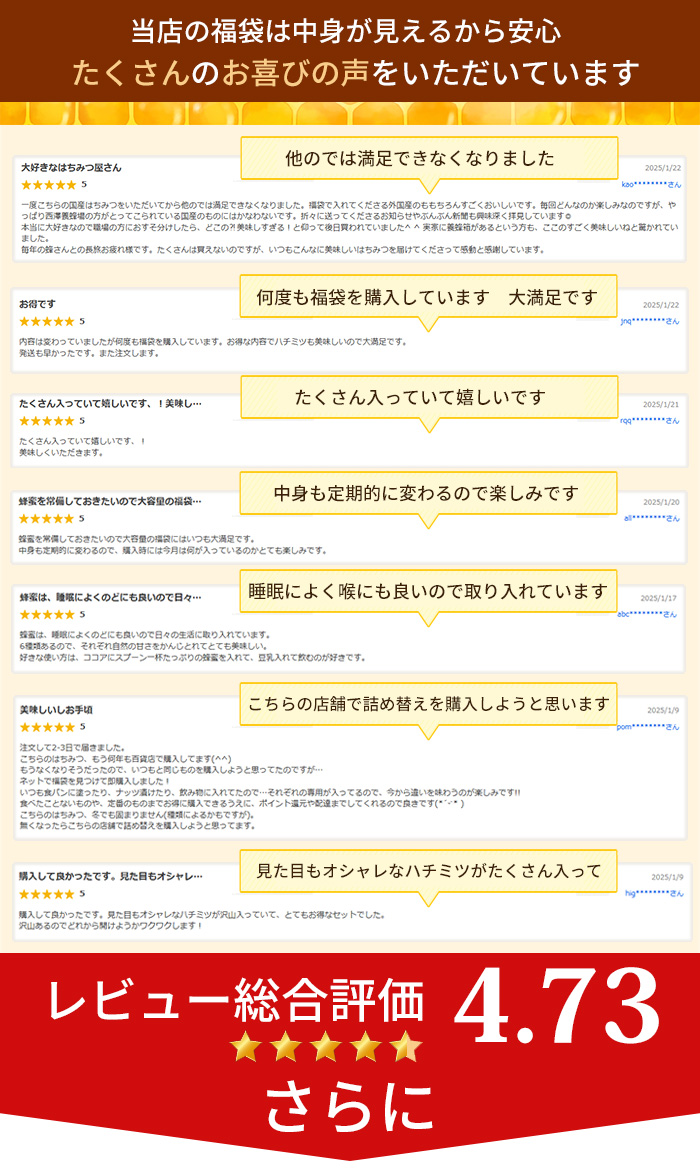This screenshot has height=1175, width=700.
Task: Click the star rating of the 2025/1/21 review
Action: click(47, 421)
